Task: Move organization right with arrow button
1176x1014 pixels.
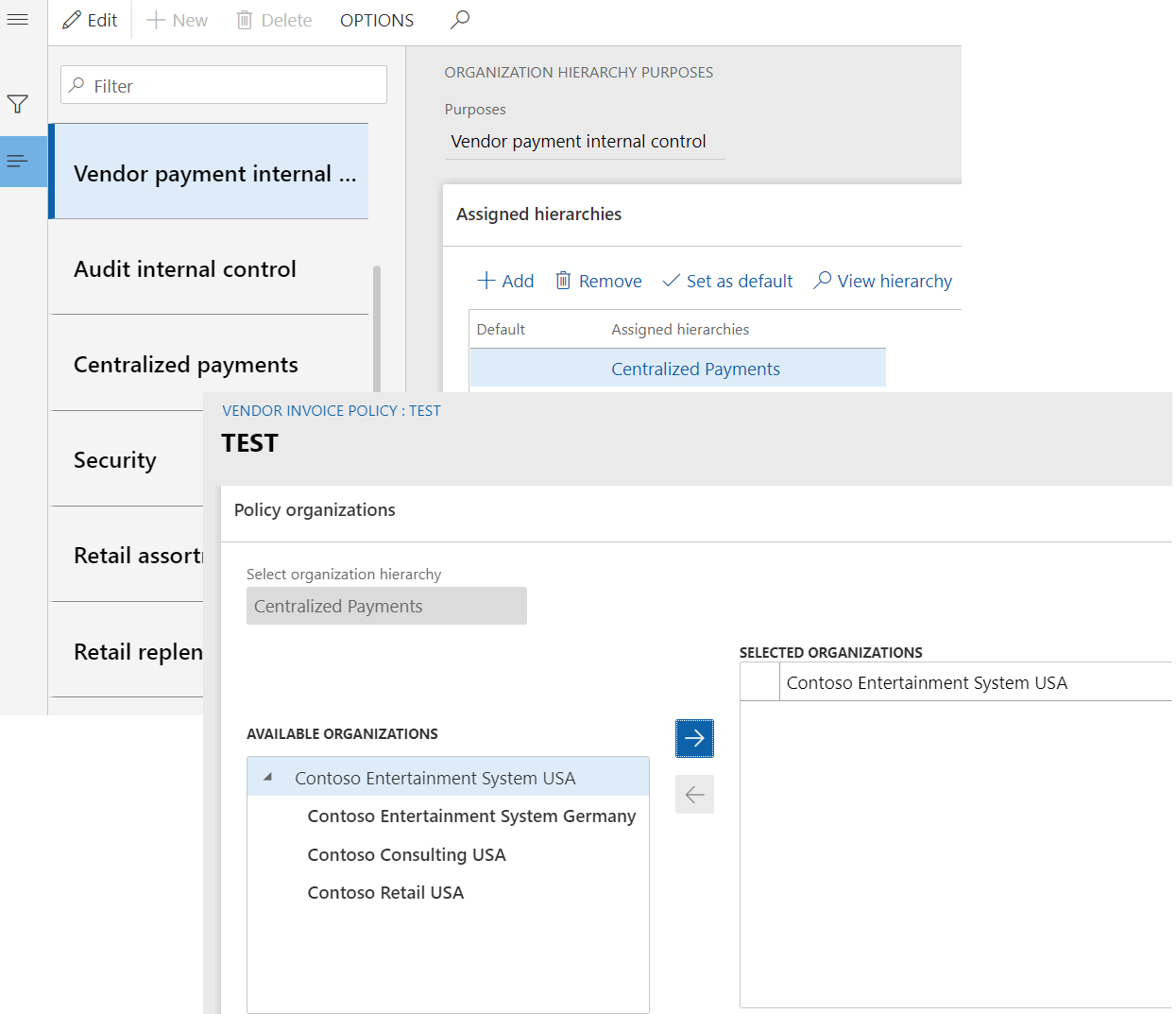Action: point(694,738)
